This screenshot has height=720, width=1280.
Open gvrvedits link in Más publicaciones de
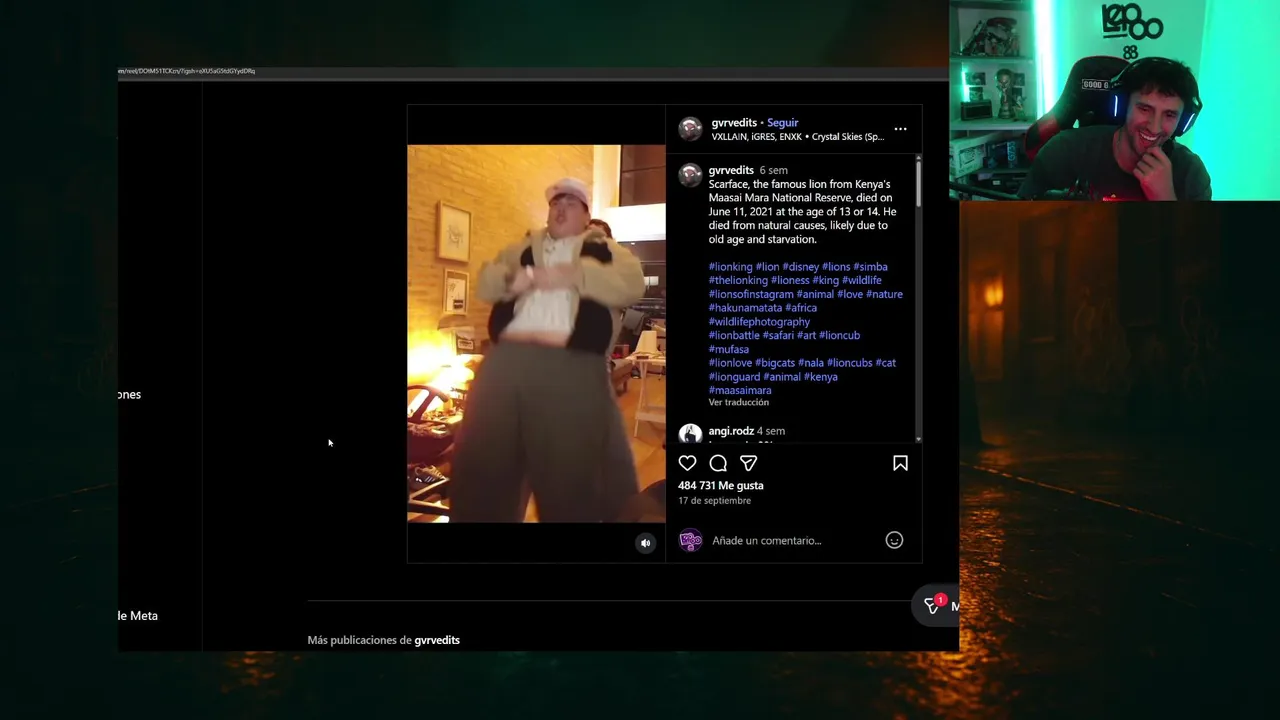click(437, 640)
